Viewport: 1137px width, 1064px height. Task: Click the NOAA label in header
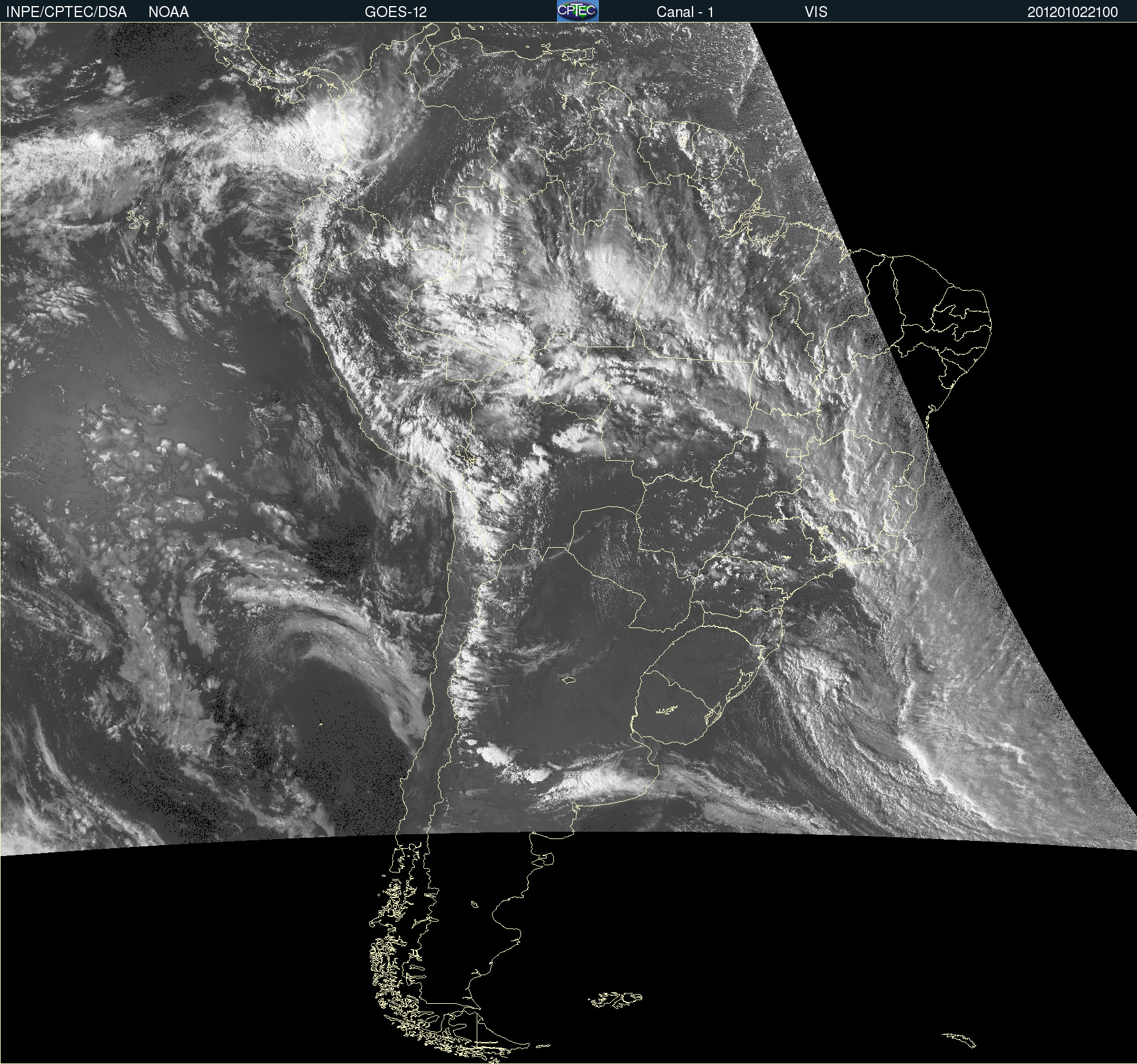[x=168, y=12]
